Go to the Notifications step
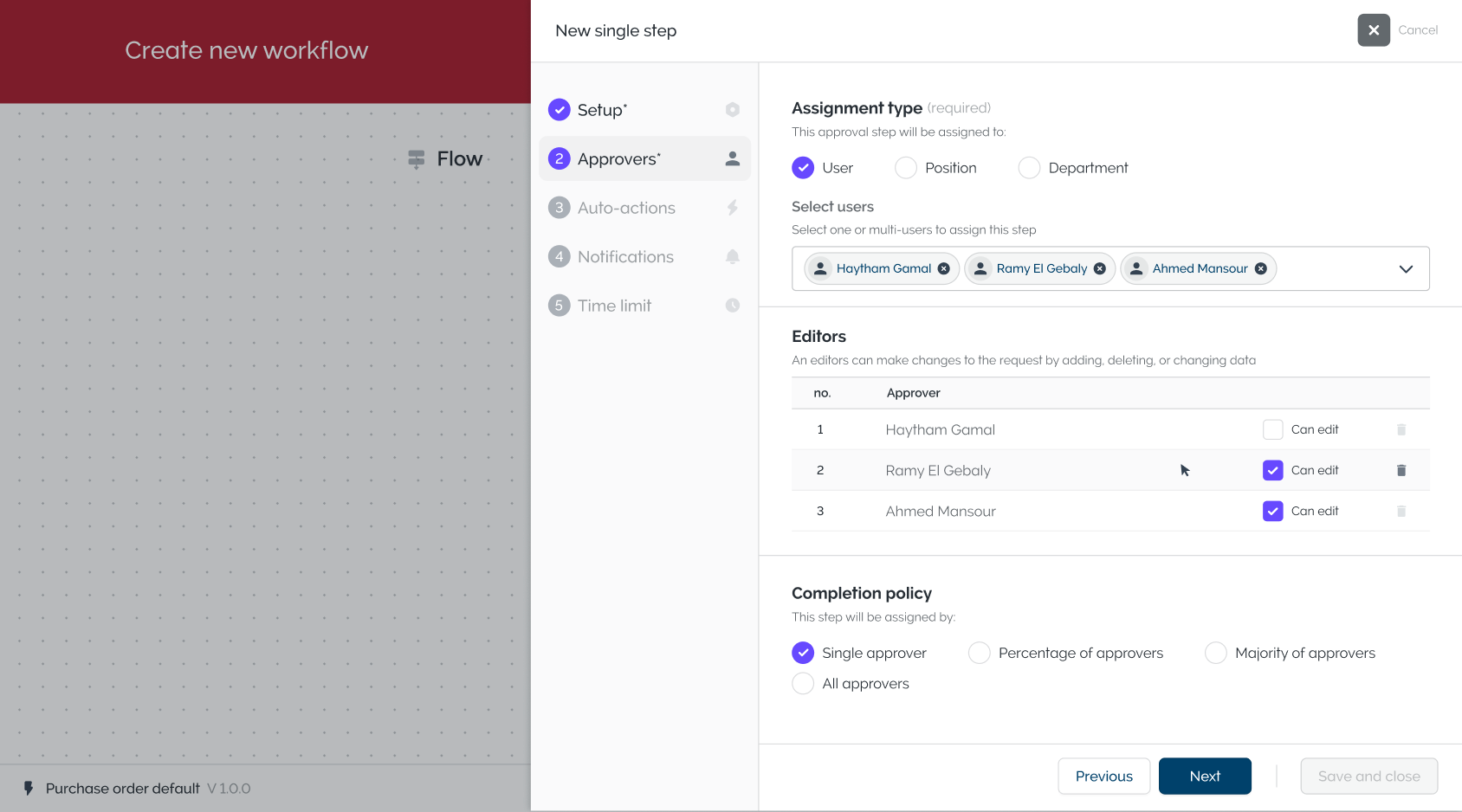Viewport: 1462px width, 812px height. (625, 257)
